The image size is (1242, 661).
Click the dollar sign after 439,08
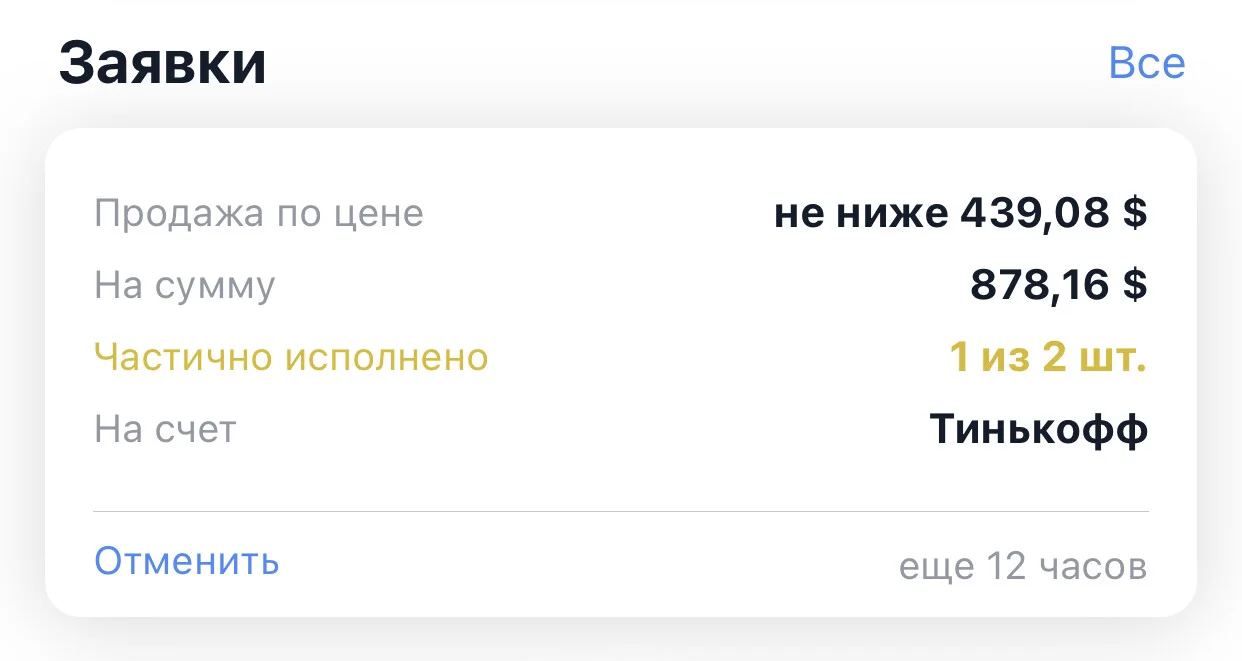tap(1134, 213)
